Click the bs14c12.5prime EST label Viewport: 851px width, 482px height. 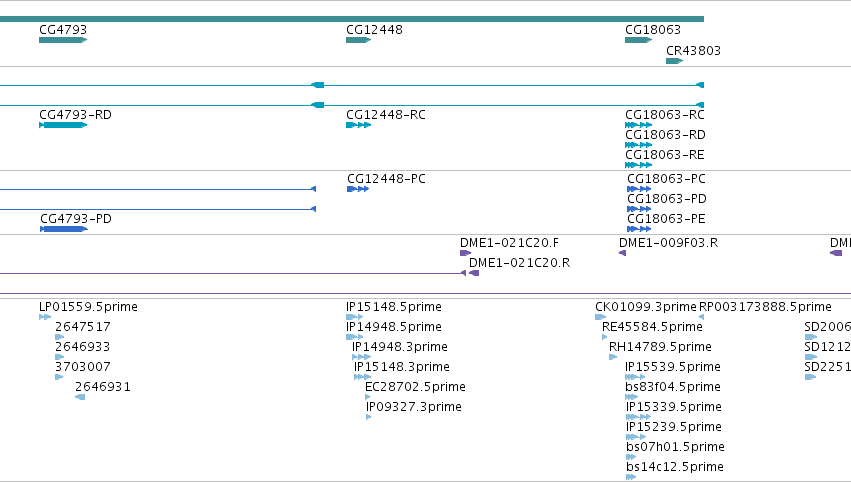pos(675,467)
